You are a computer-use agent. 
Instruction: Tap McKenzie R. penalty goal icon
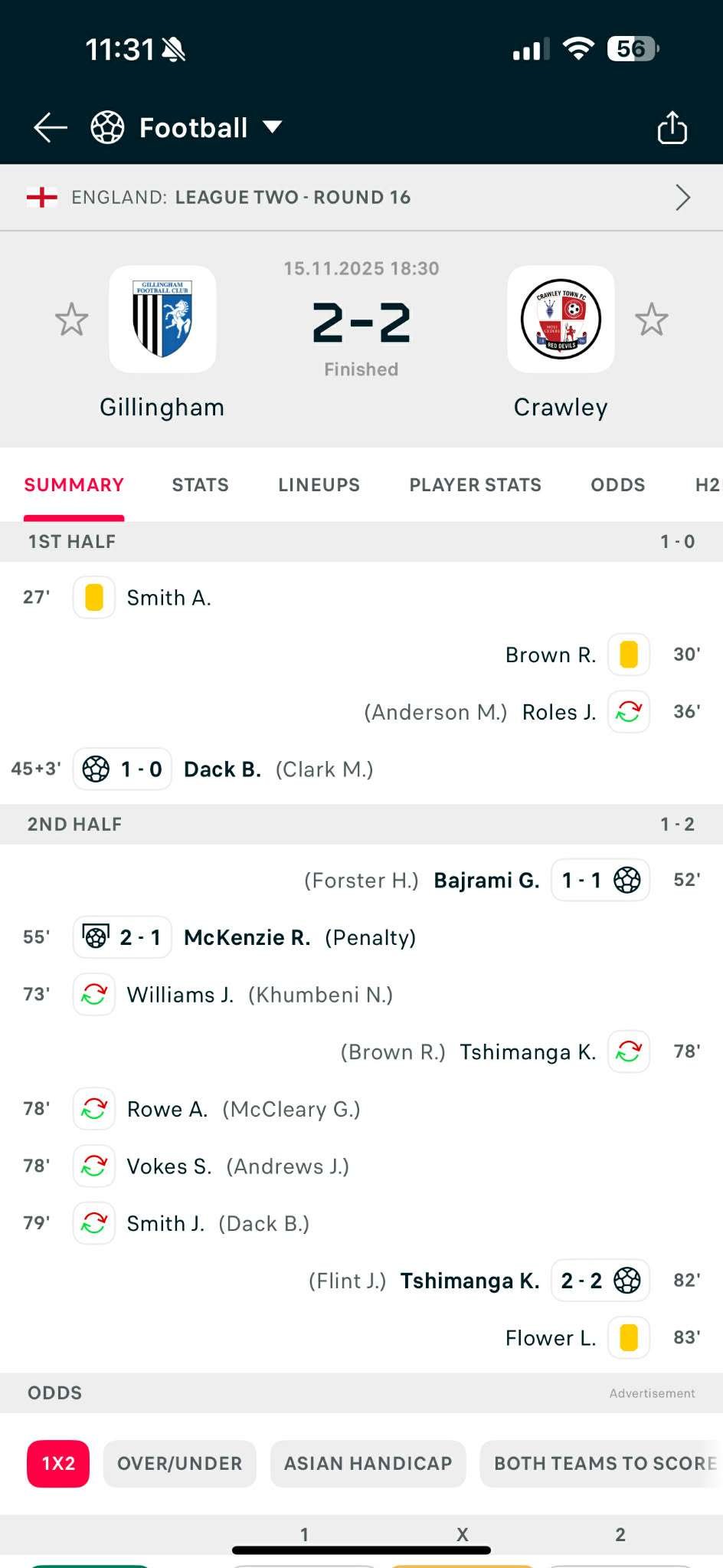(97, 937)
